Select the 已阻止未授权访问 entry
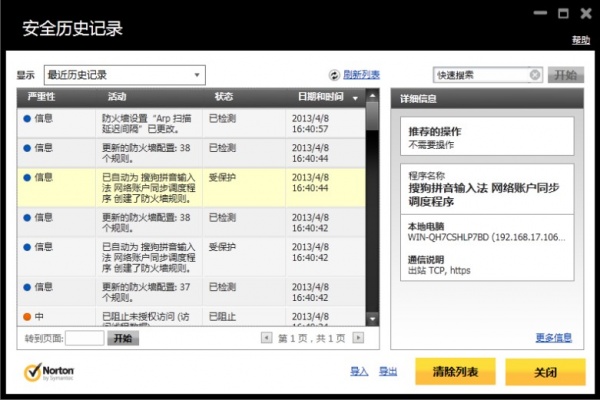The height and width of the screenshot is (400, 600). tap(191, 317)
